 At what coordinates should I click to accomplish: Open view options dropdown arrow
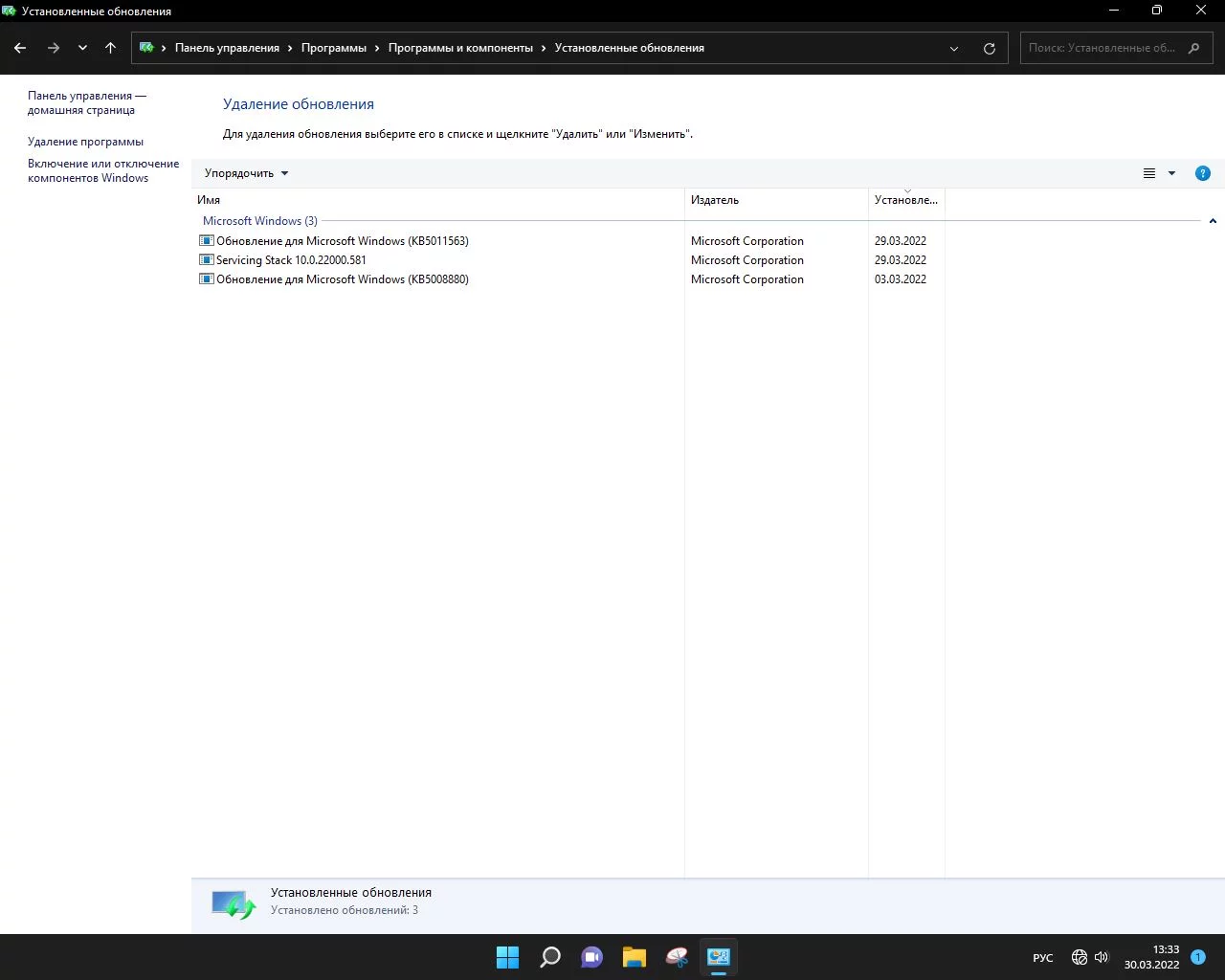[x=1171, y=173]
